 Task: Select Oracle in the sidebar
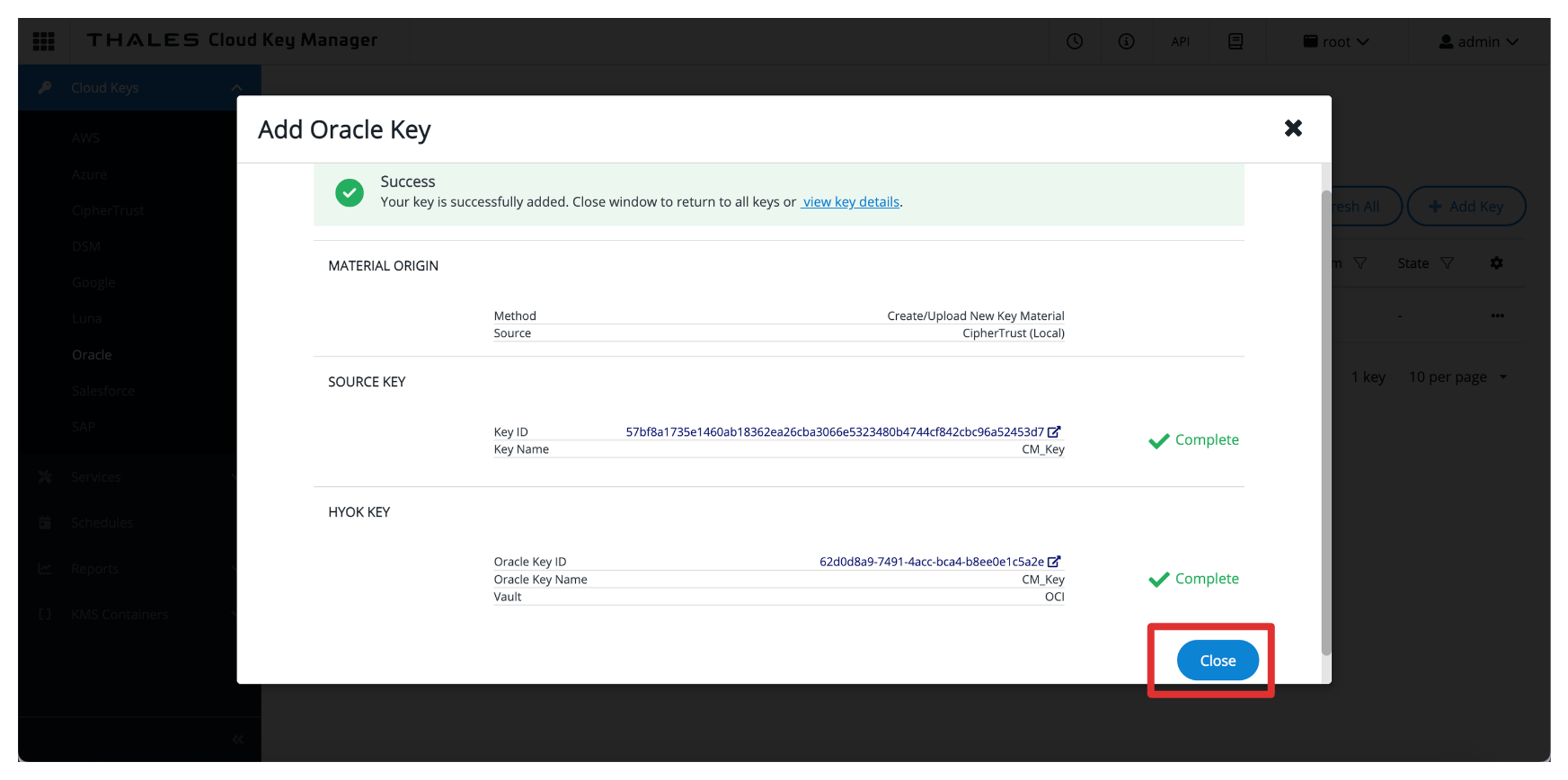coord(92,355)
